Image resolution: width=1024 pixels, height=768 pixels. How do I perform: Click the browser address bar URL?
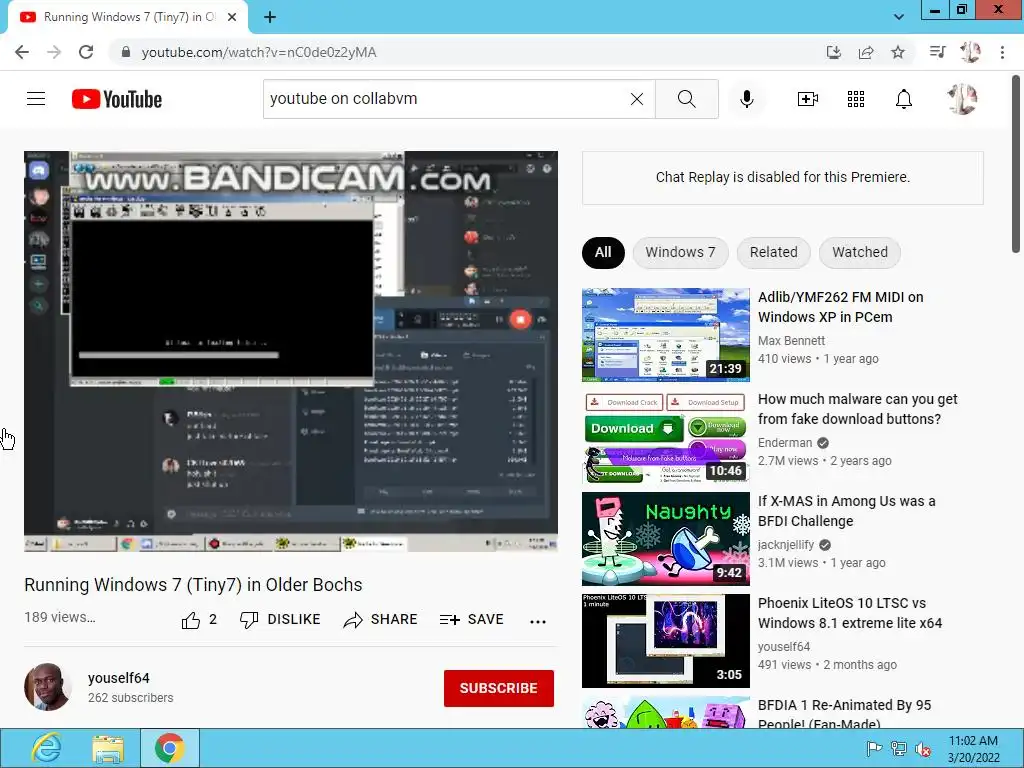point(259,52)
